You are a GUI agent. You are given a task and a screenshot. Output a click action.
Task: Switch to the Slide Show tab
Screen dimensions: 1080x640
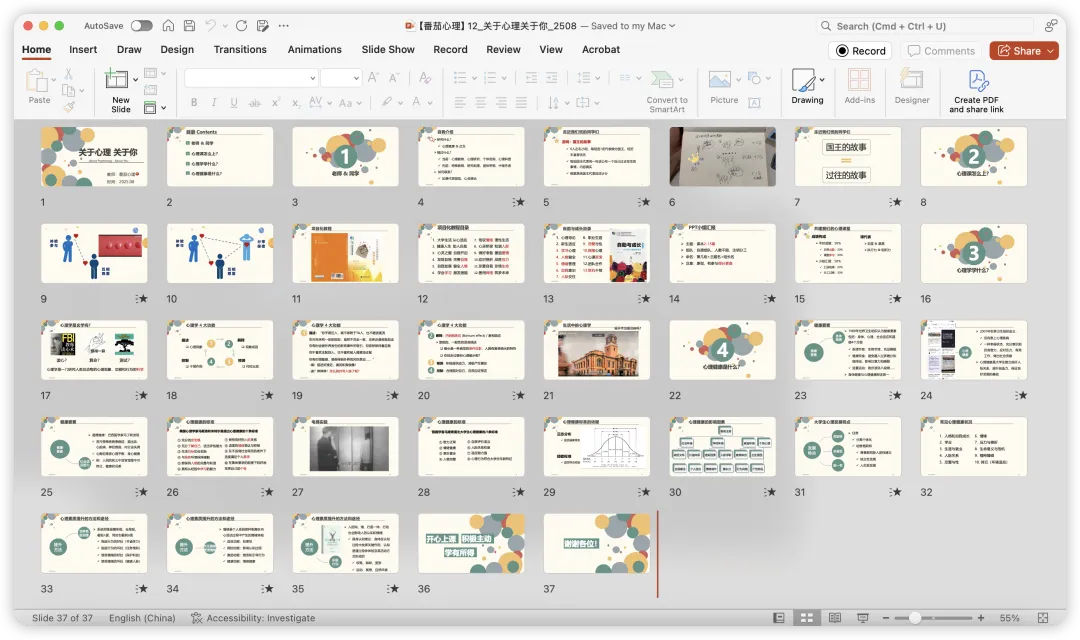[x=388, y=50]
